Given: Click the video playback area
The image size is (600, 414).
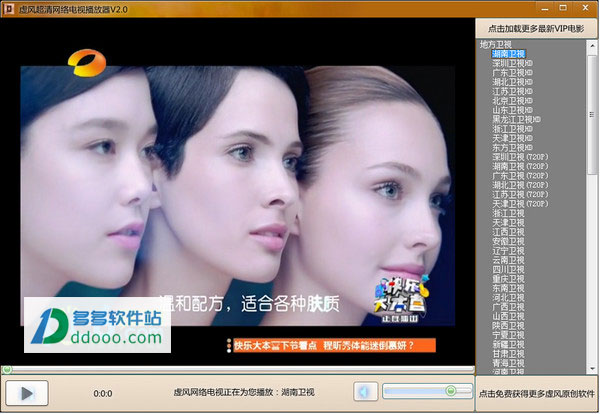Looking at the screenshot, I should [237, 191].
